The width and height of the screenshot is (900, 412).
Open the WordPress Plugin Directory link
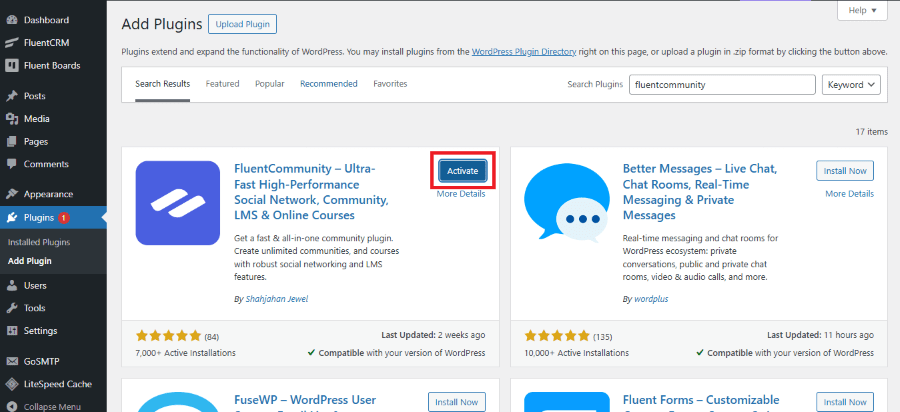[x=524, y=52]
